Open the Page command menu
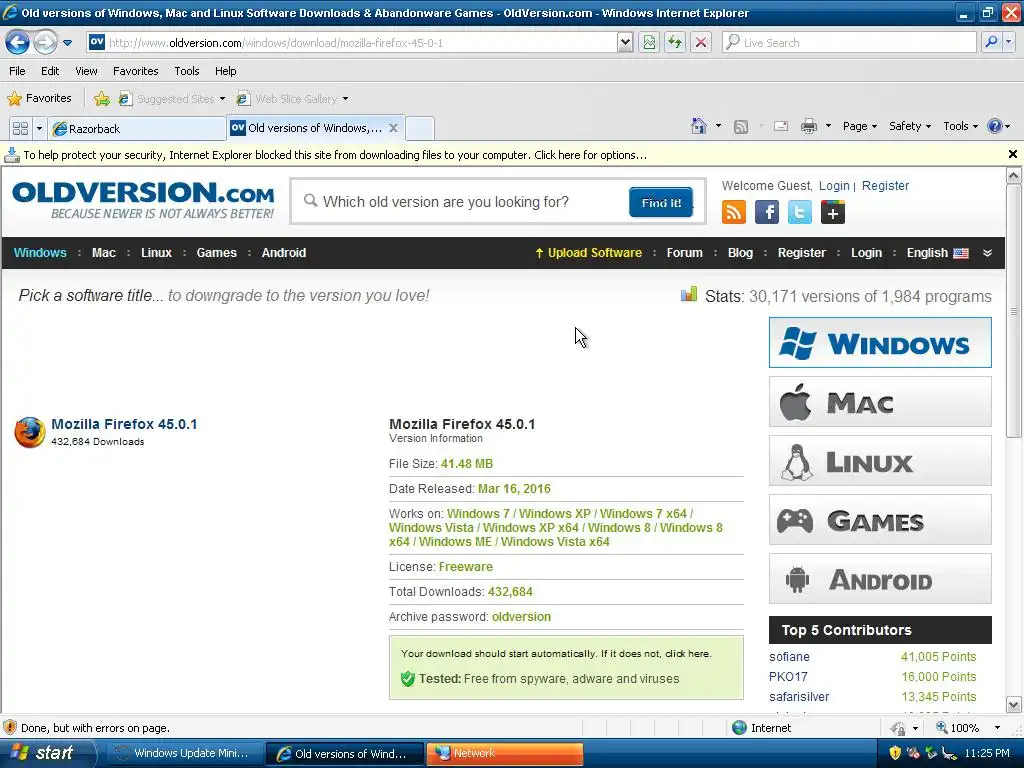Screen dimensions: 1024x768 click(x=859, y=126)
